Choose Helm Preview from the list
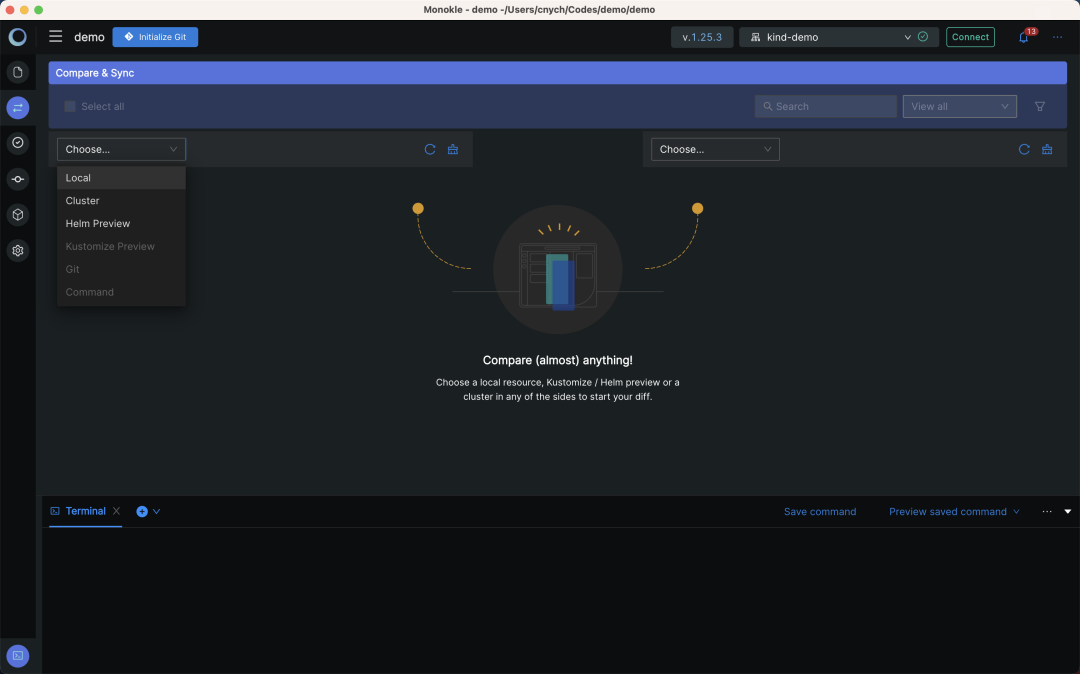 click(121, 223)
